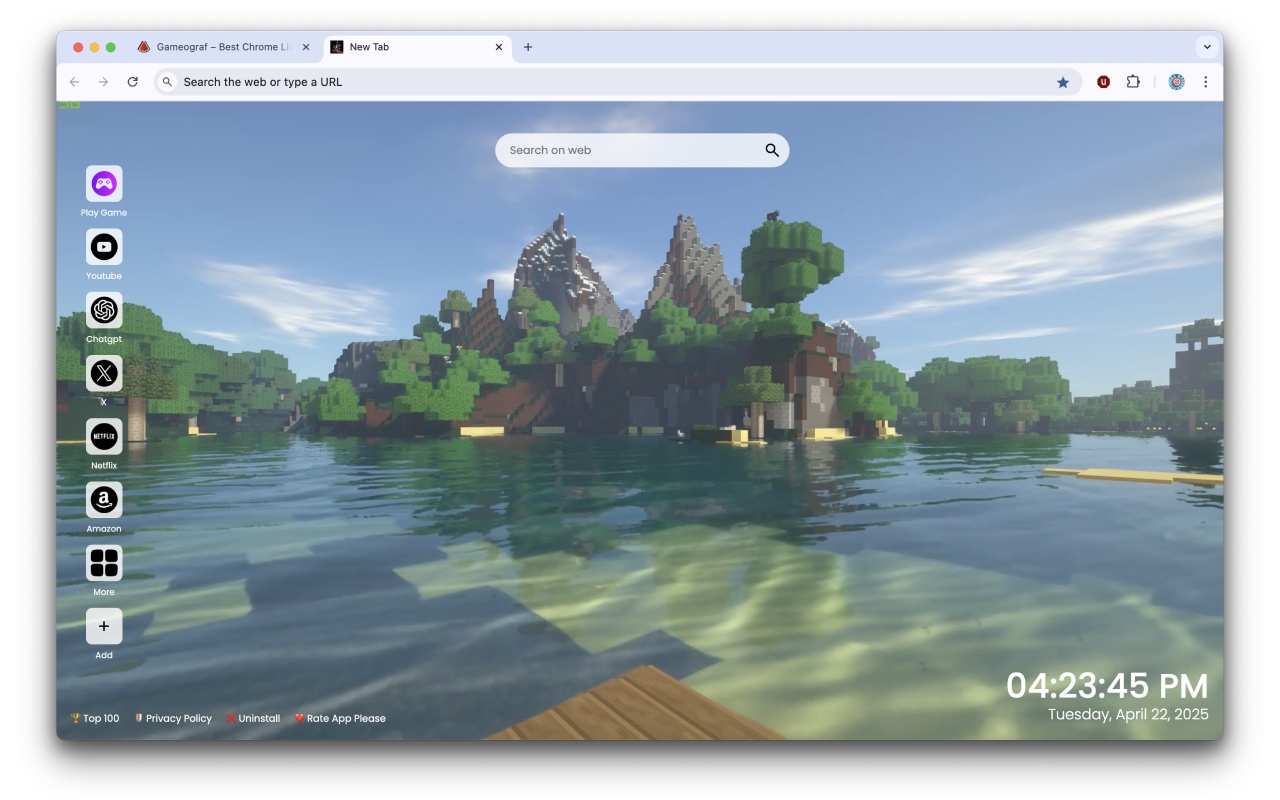Screen dimensions: 1280x800
Task: Open the Chrome extensions puzzle icon
Action: coord(1133,81)
